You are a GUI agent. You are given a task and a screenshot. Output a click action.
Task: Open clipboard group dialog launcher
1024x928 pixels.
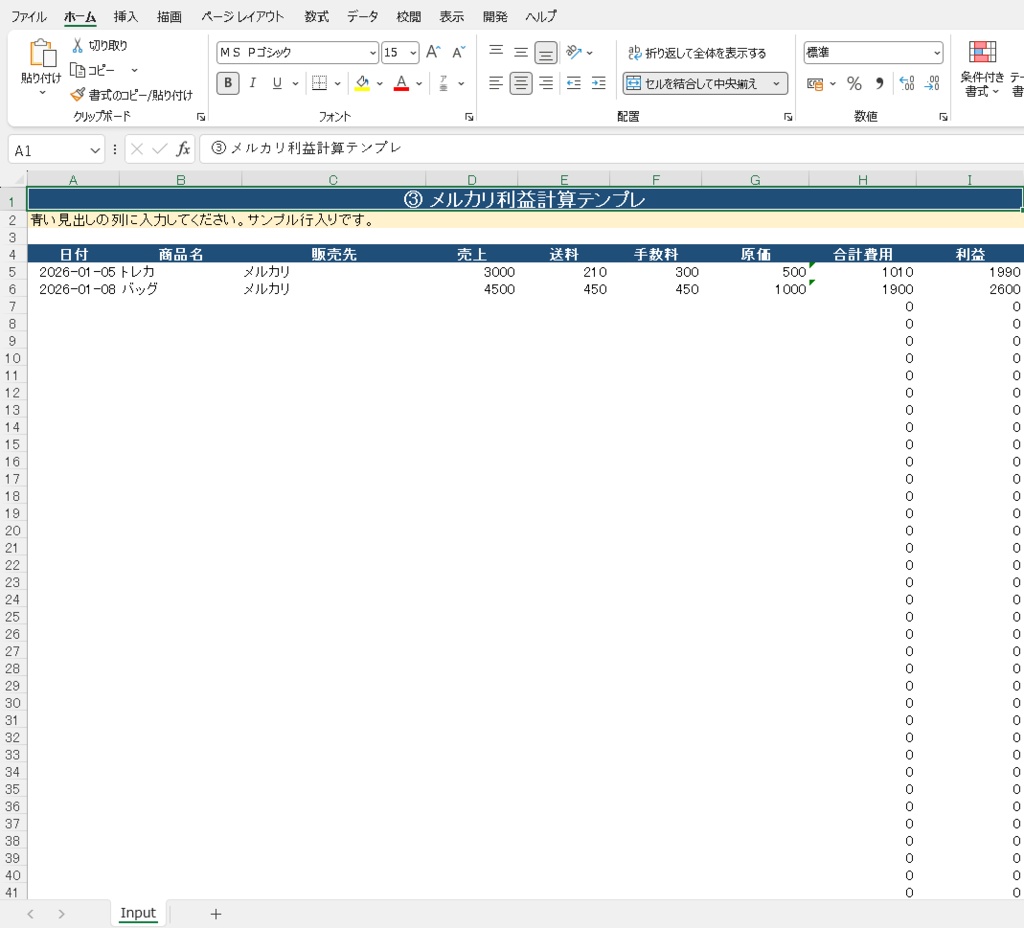coord(200,117)
